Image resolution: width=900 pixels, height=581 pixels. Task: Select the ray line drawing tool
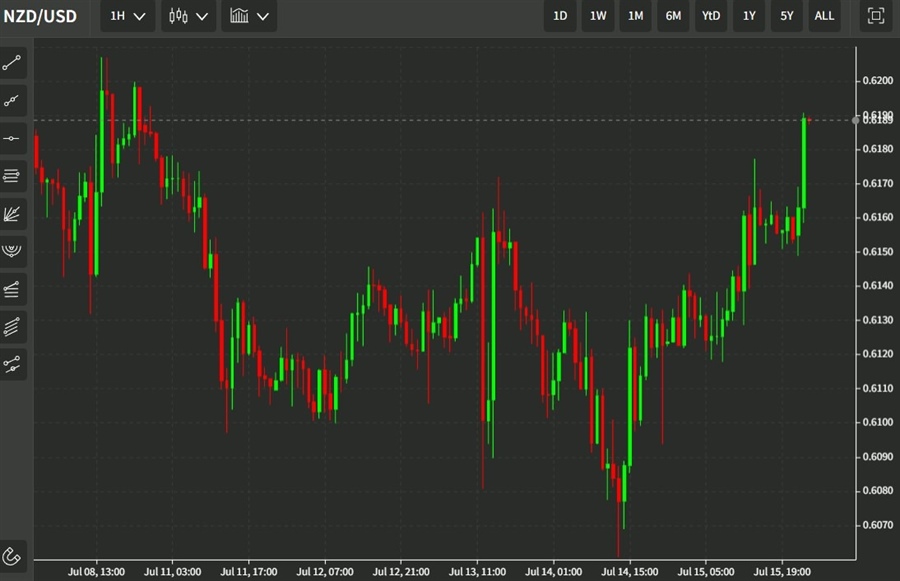13,100
